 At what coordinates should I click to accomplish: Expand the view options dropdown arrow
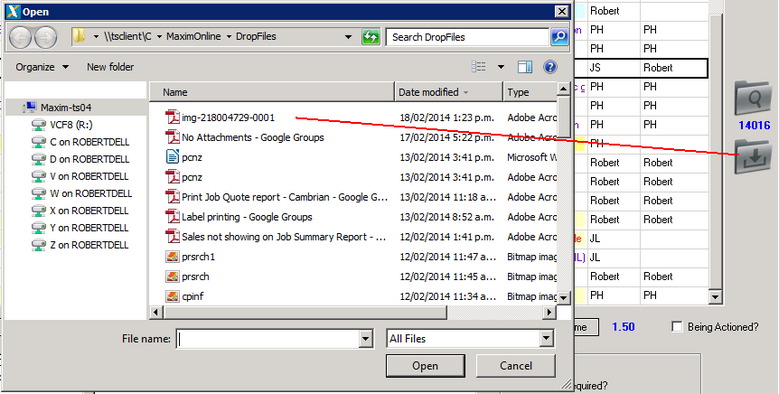tap(501, 67)
